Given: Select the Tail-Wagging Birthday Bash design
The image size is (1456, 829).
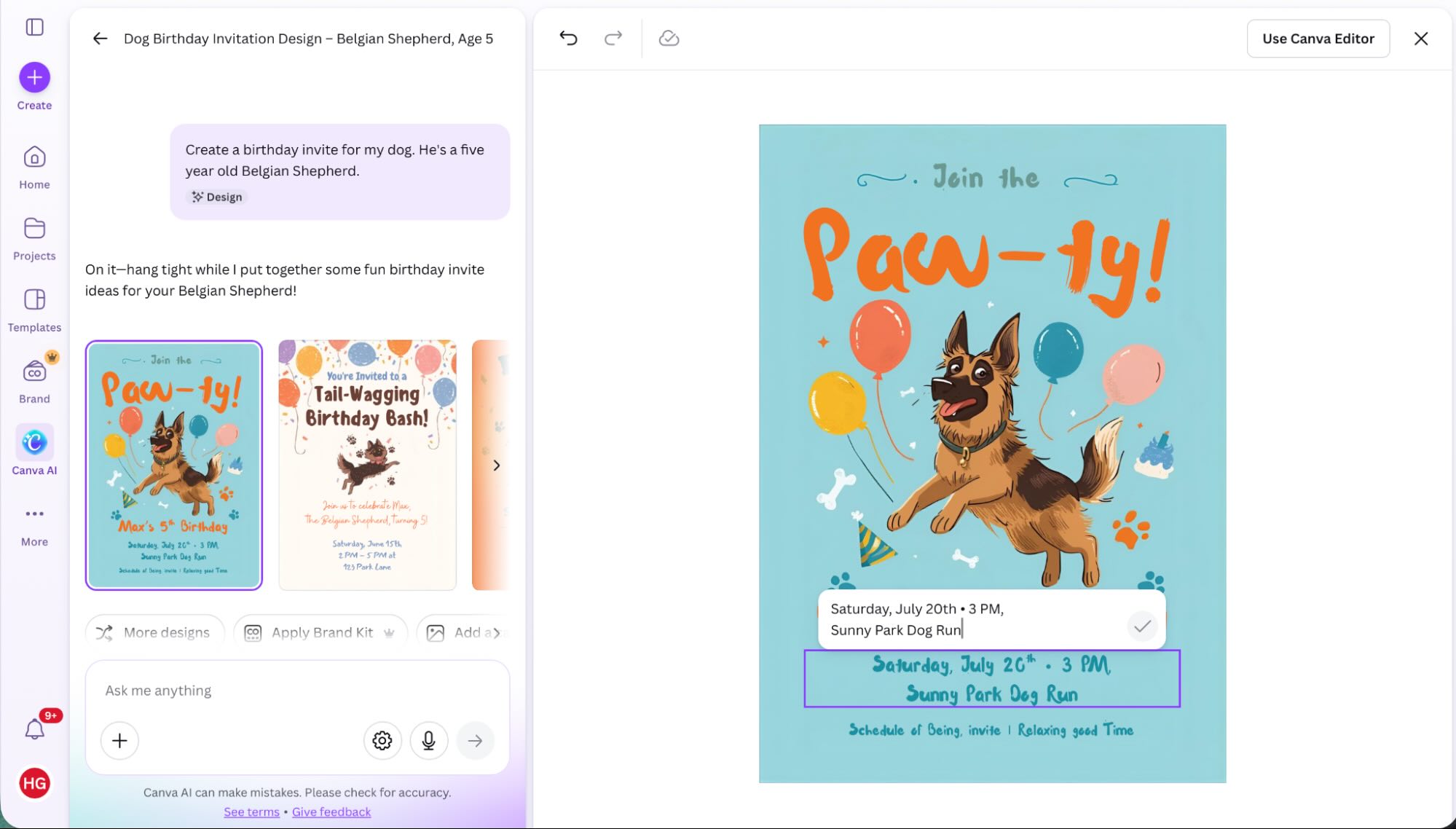Looking at the screenshot, I should tap(366, 465).
